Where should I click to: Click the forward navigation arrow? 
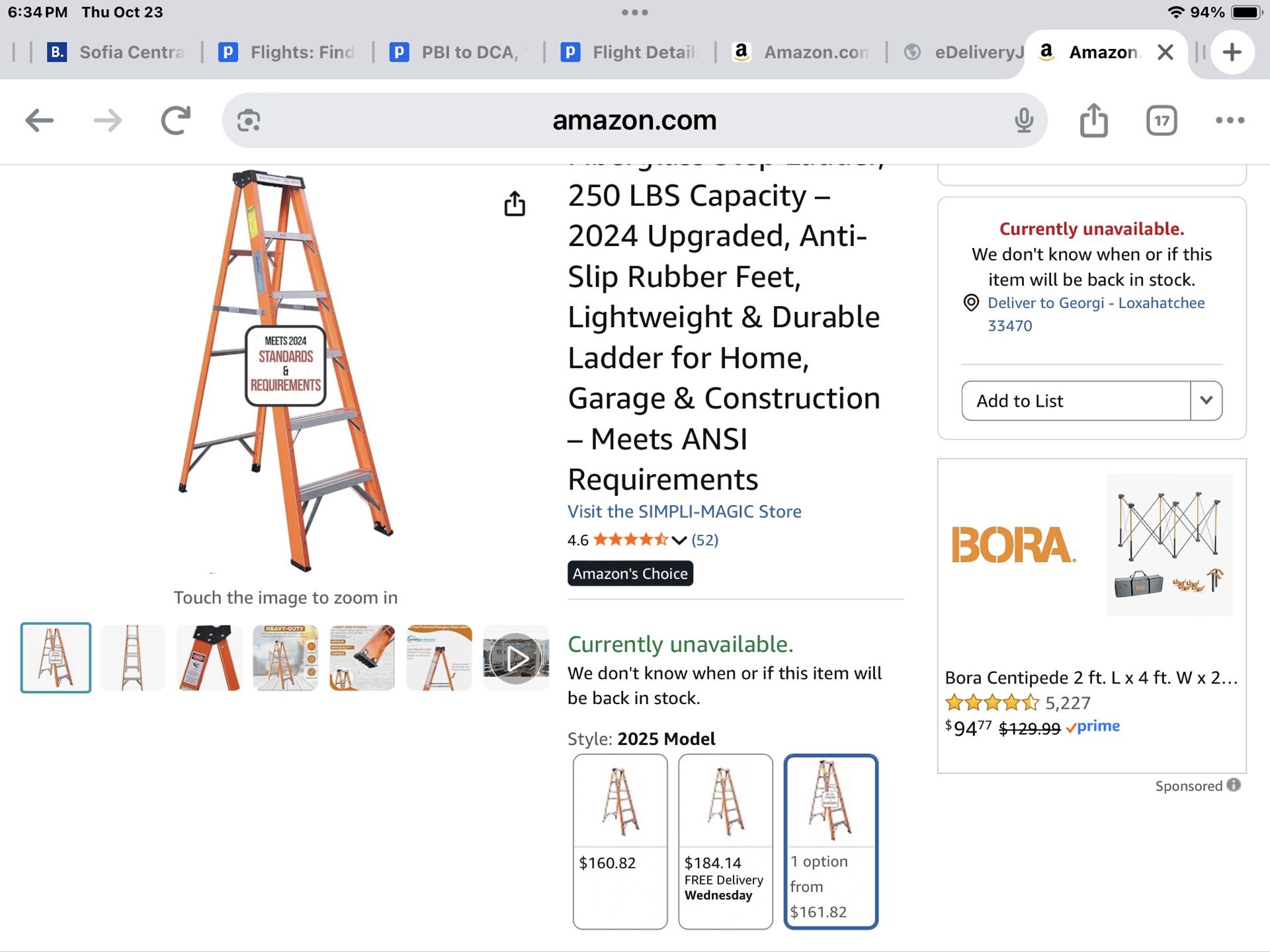108,120
